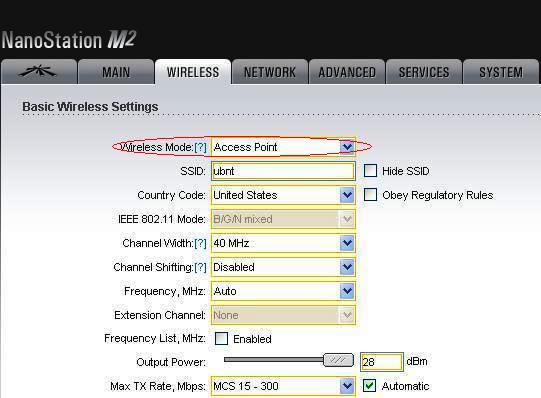Switch to the MAIN tab

[116, 72]
